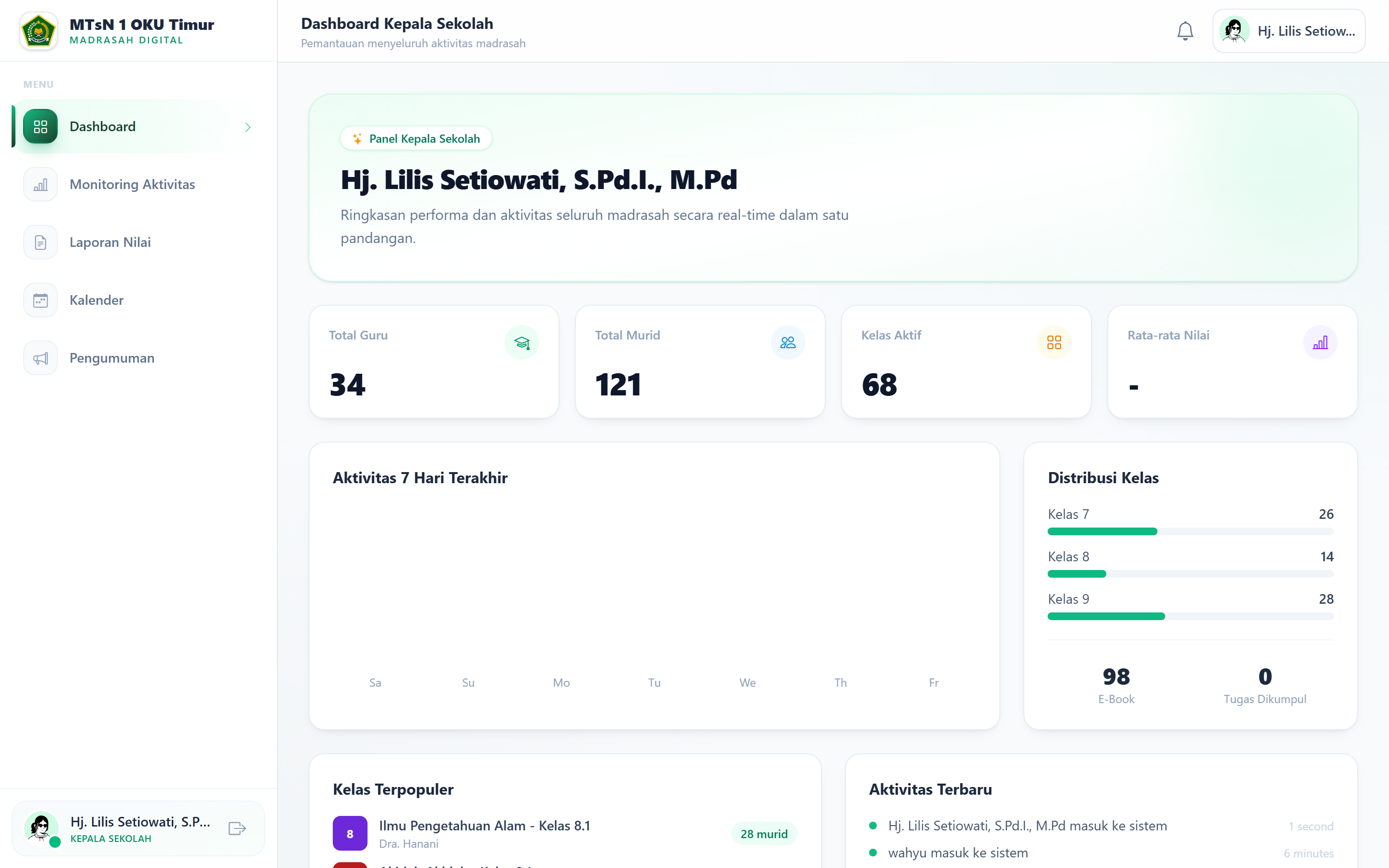The width and height of the screenshot is (1389, 868).
Task: Click the Mo label on activity chart
Action: point(561,682)
